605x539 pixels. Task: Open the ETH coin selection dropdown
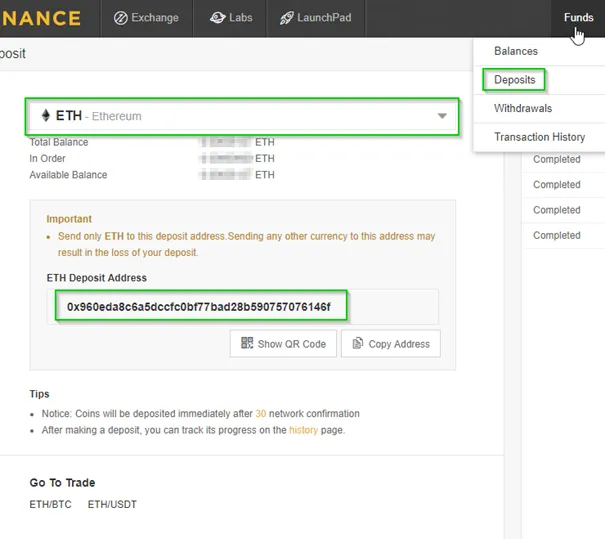tap(242, 116)
